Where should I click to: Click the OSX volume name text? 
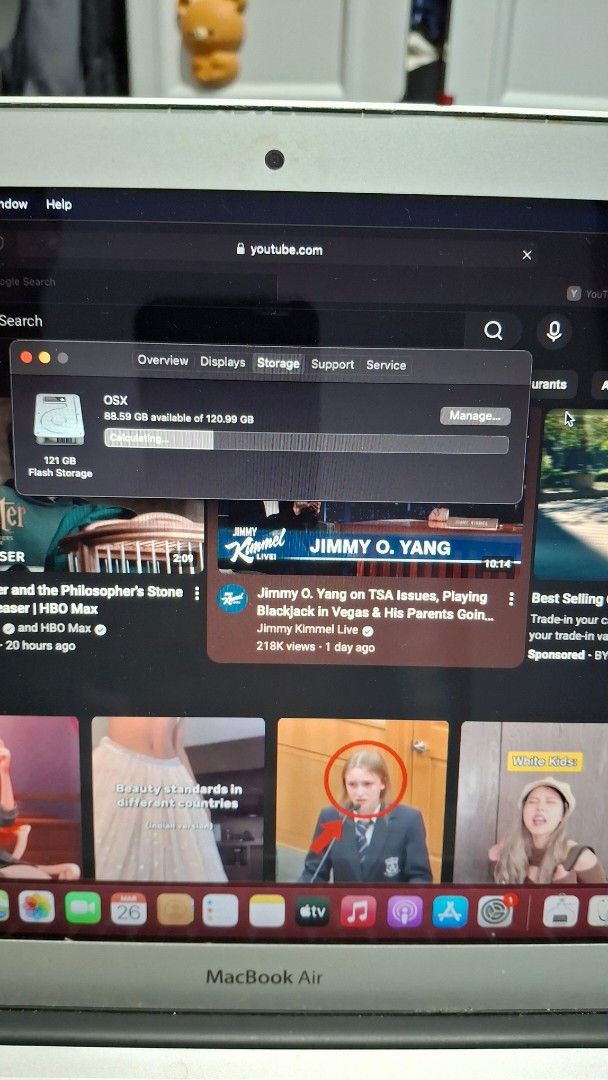click(115, 400)
